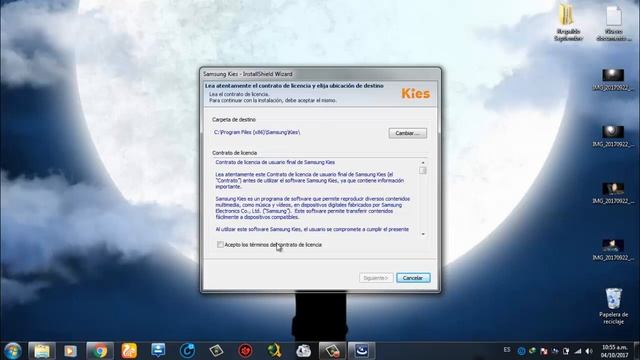The height and width of the screenshot is (360, 640).
Task: Open the Windows Start menu
Action: pos(13,351)
